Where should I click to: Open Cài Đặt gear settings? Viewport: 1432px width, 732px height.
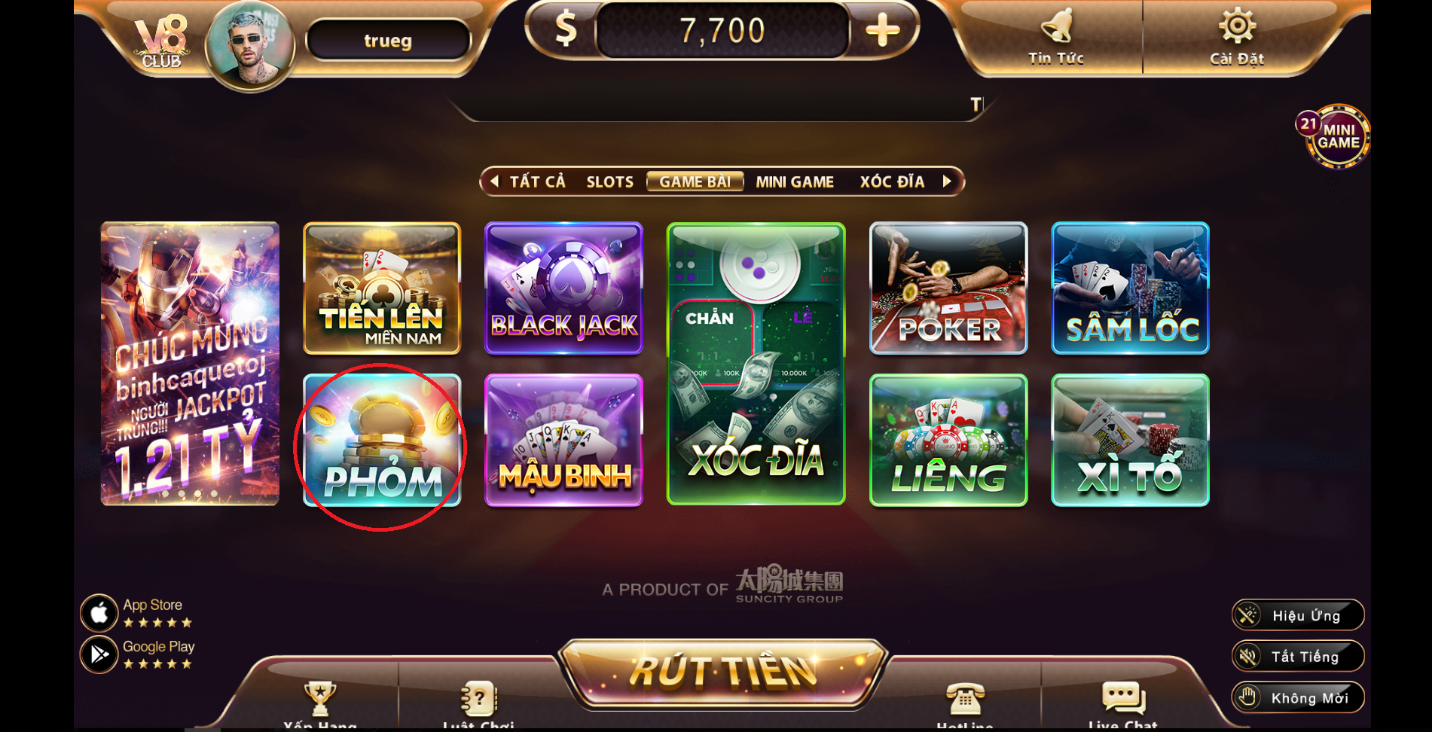(x=1237, y=25)
